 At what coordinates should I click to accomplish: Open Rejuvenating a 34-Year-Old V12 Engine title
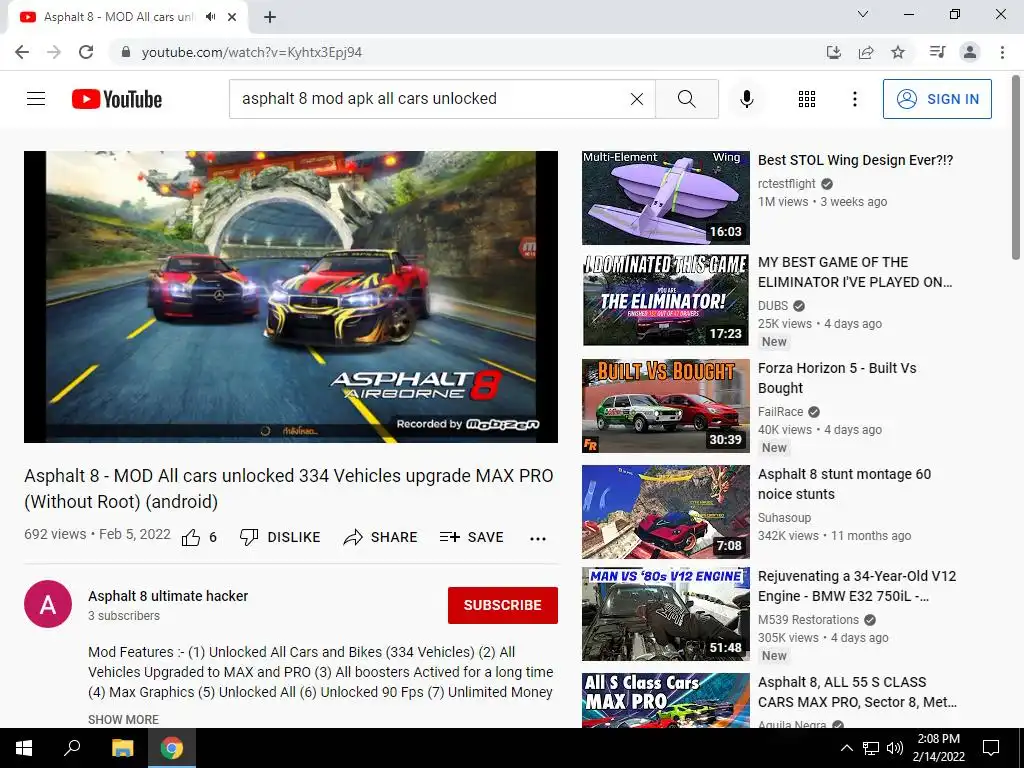pos(857,586)
